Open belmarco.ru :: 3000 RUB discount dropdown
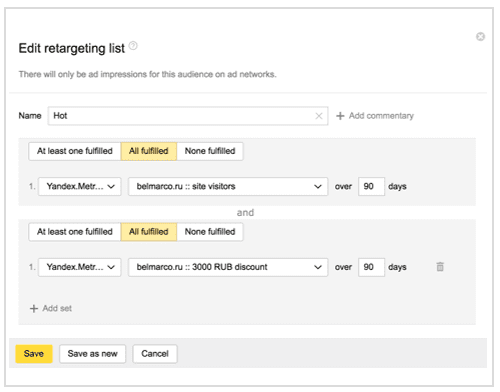The width and height of the screenshot is (500, 392). pyautogui.click(x=228, y=267)
